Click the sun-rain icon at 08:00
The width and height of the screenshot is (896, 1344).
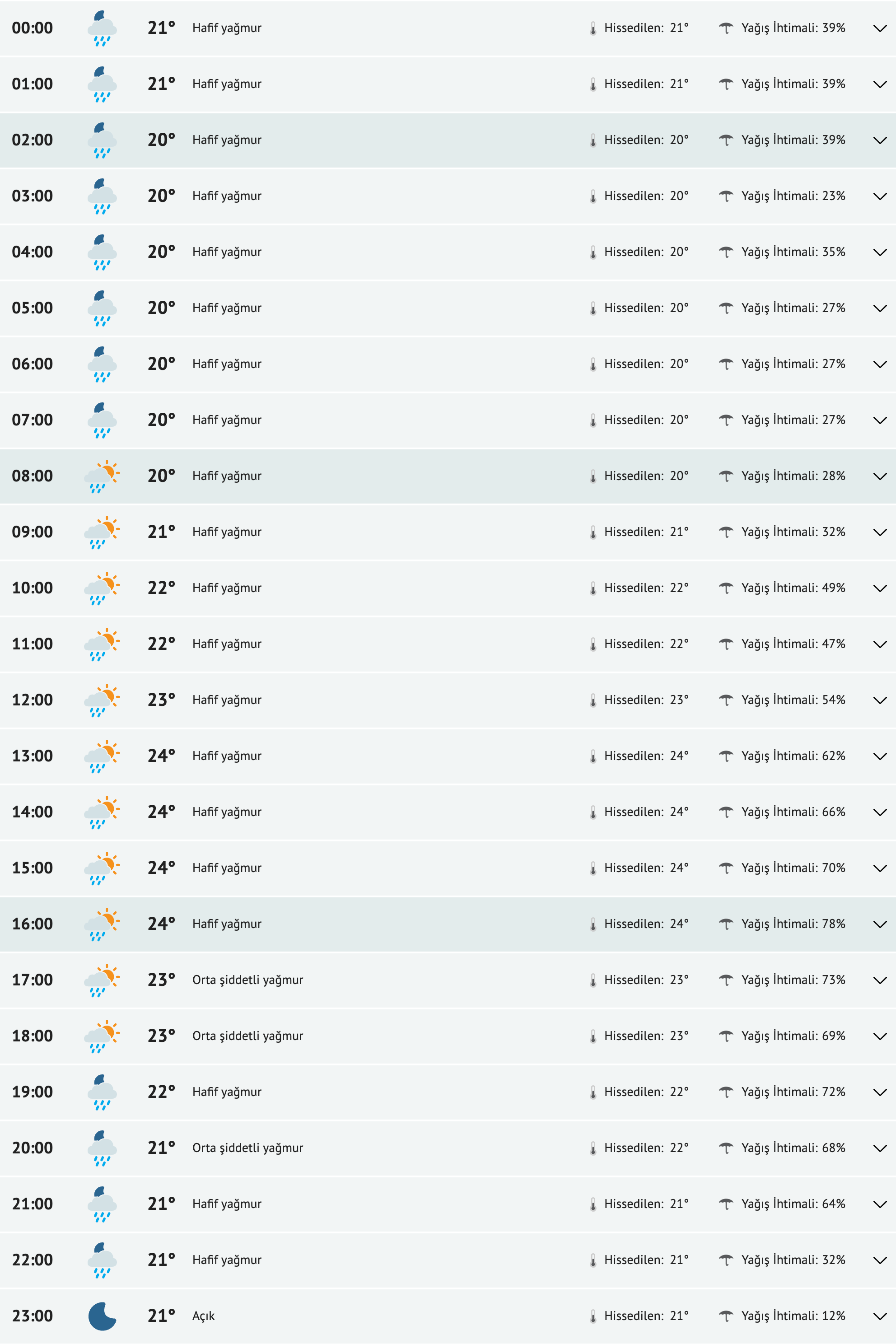(x=102, y=476)
